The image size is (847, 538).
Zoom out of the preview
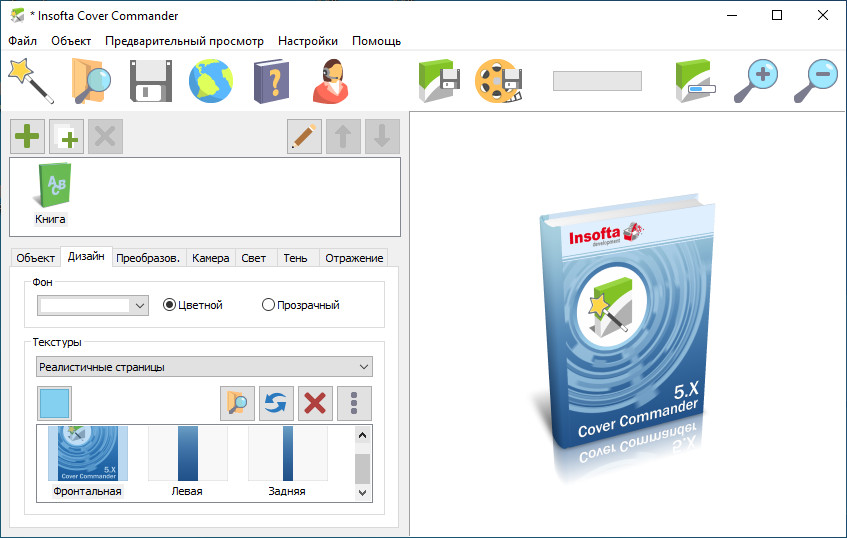click(x=815, y=81)
